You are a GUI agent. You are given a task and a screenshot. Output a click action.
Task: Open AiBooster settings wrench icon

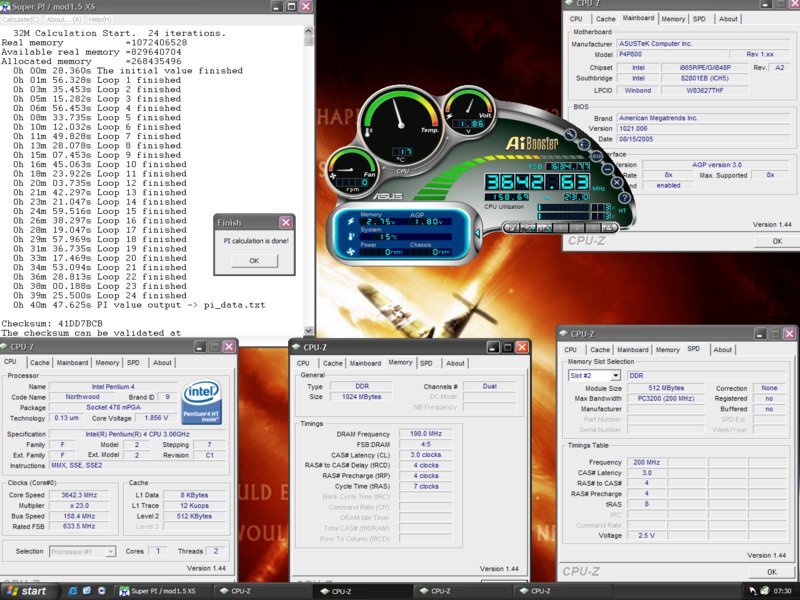[570, 135]
